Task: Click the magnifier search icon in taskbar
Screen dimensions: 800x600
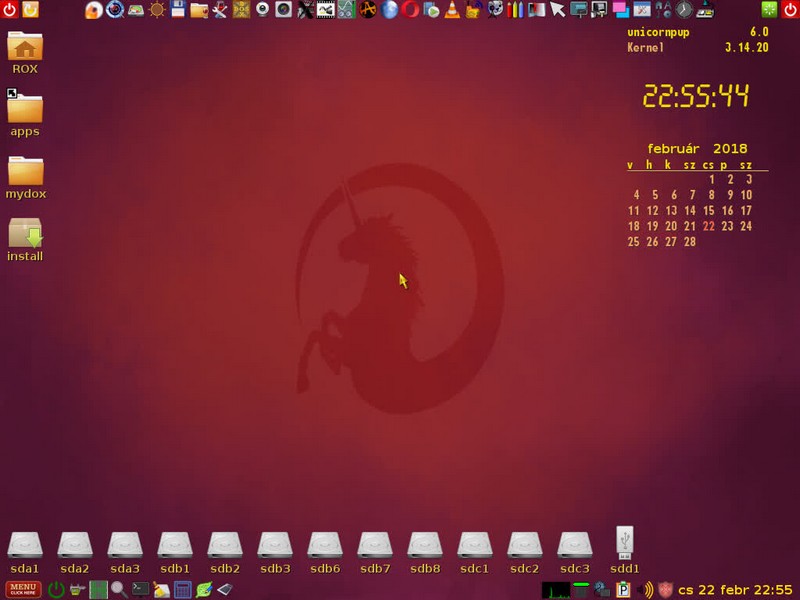Action: pyautogui.click(x=119, y=589)
